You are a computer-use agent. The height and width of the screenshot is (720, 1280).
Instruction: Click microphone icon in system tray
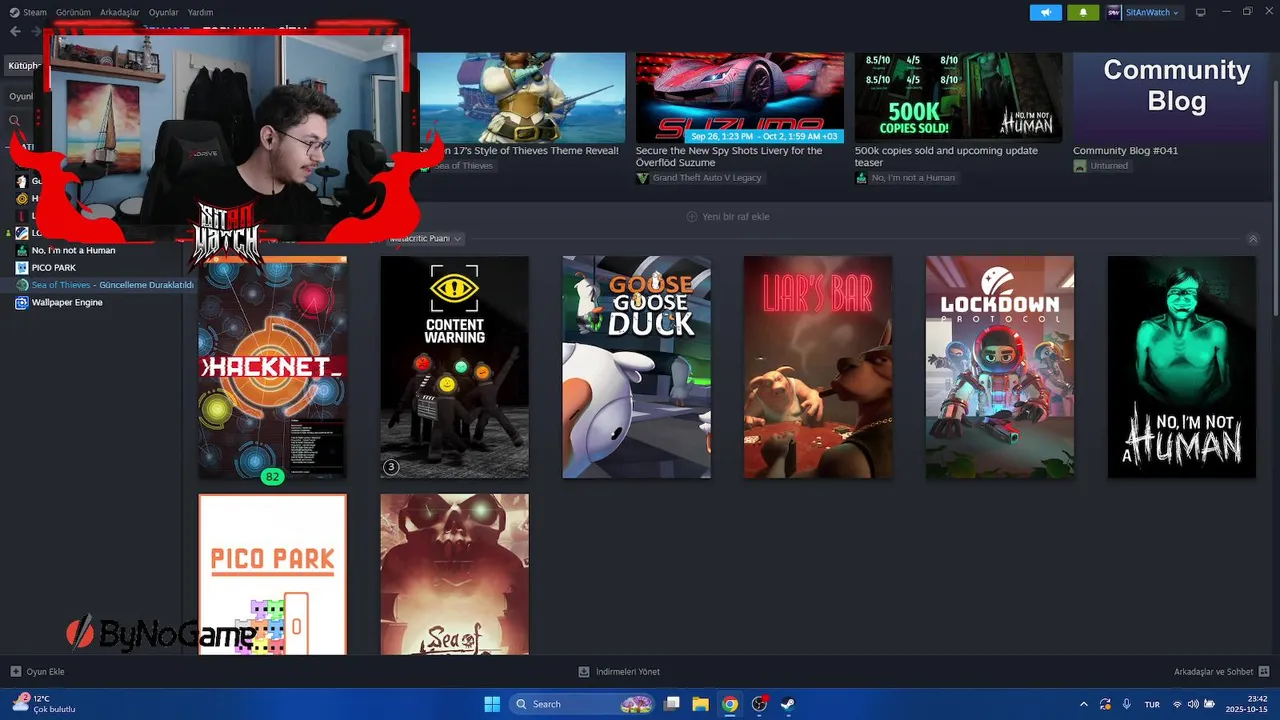click(x=1127, y=704)
